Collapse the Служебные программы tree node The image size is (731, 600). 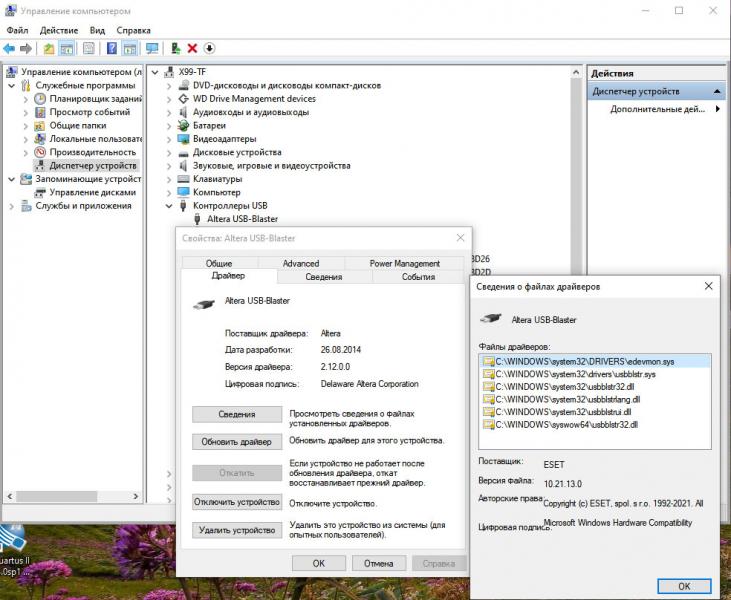pyautogui.click(x=11, y=86)
